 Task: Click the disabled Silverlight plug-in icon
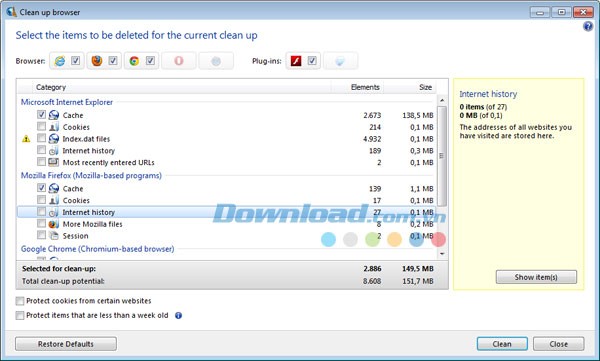coord(340,61)
